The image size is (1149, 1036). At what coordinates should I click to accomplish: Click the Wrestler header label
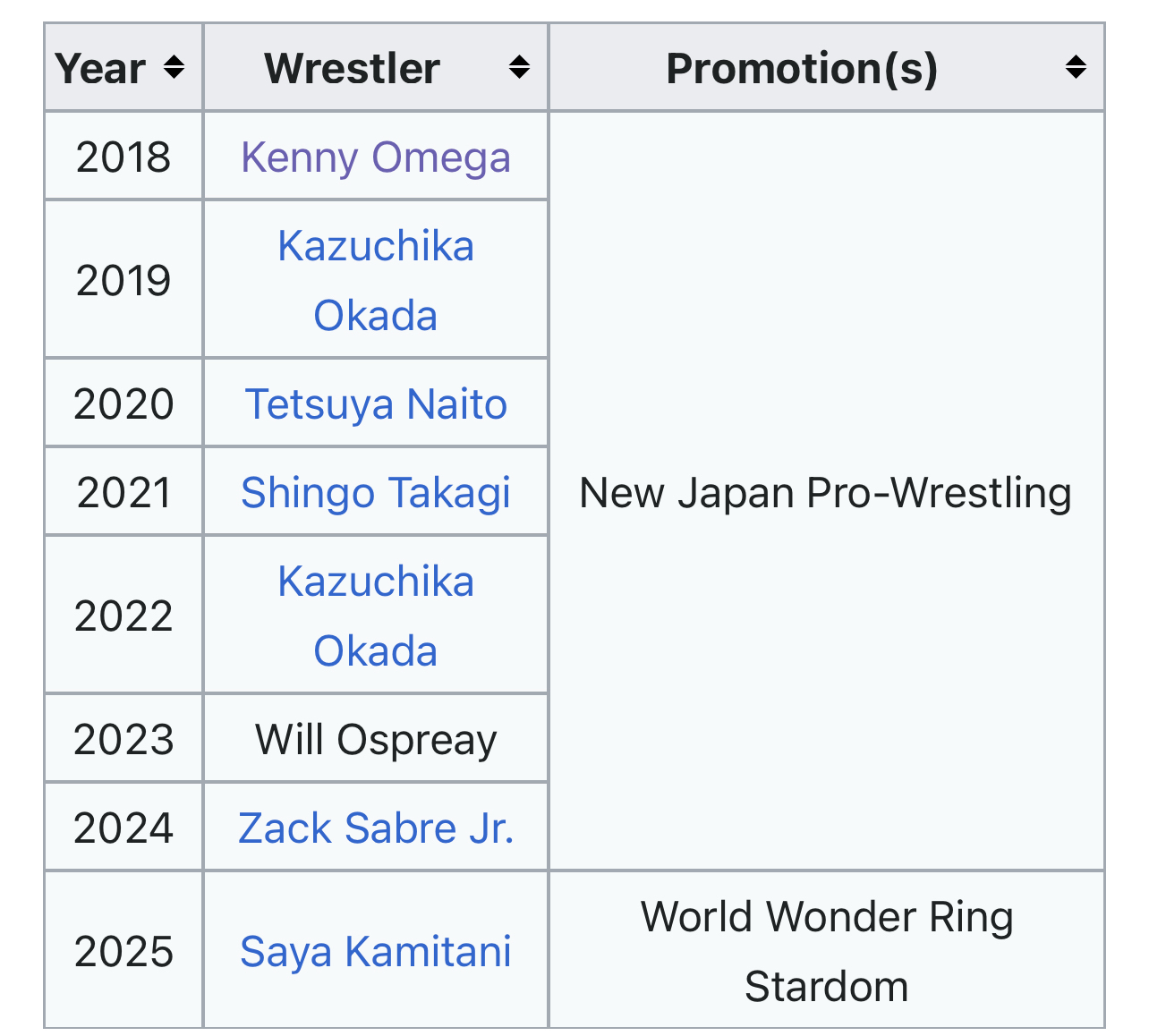(352, 69)
